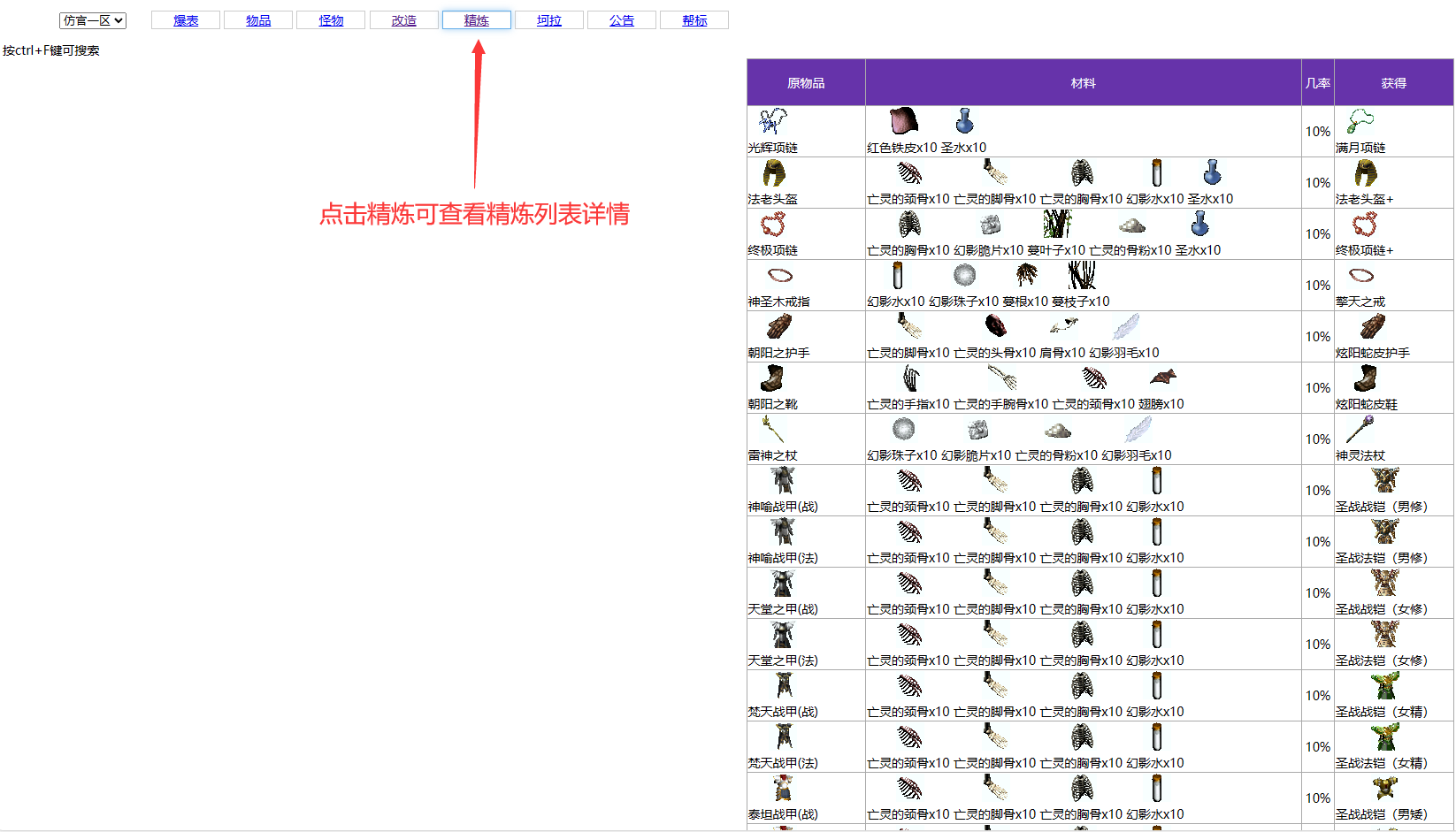This screenshot has width=1456, height=832.
Task: Open the 物品 tab
Action: pos(258,20)
